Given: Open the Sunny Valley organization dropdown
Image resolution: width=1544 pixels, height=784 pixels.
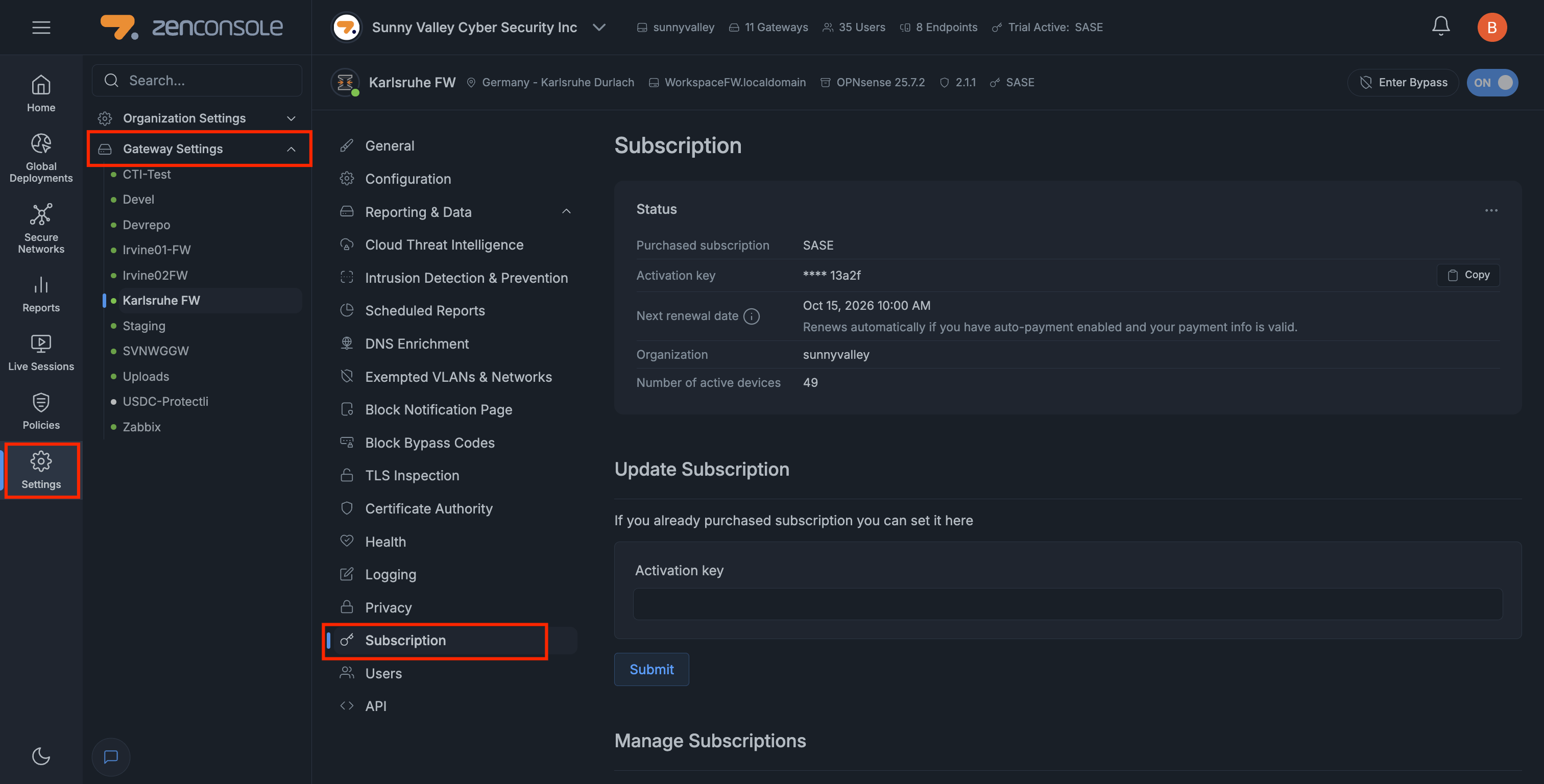Looking at the screenshot, I should tap(599, 27).
